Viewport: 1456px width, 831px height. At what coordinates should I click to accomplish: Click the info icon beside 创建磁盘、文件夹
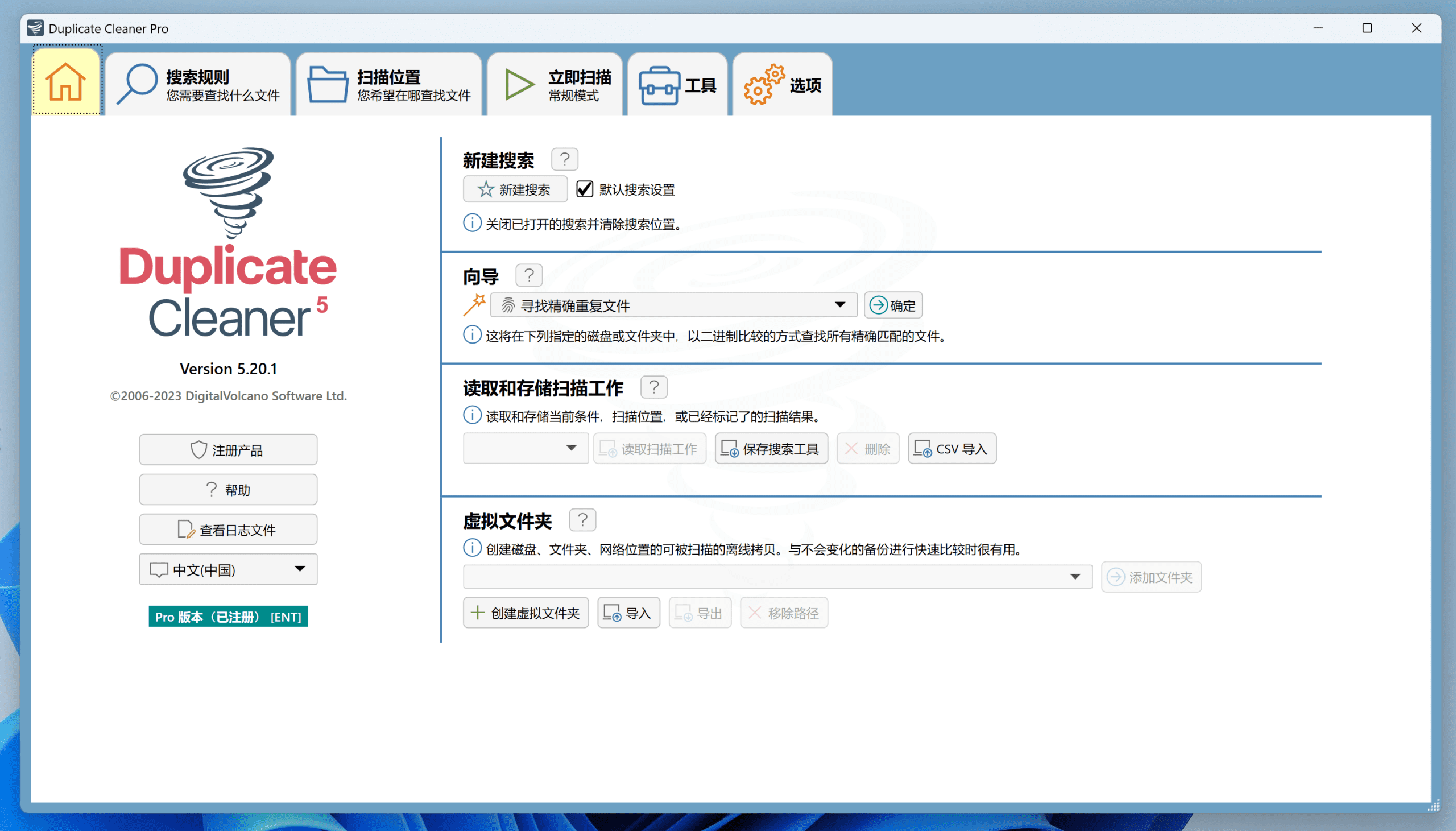pos(472,548)
